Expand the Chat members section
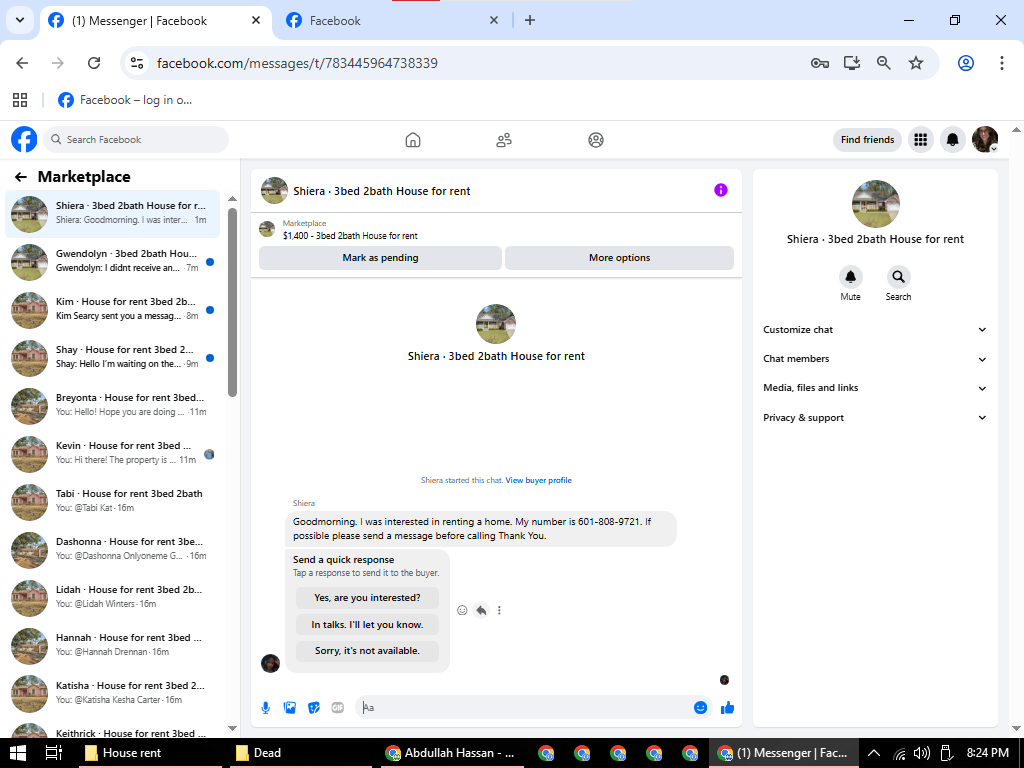The image size is (1024, 768). point(875,359)
